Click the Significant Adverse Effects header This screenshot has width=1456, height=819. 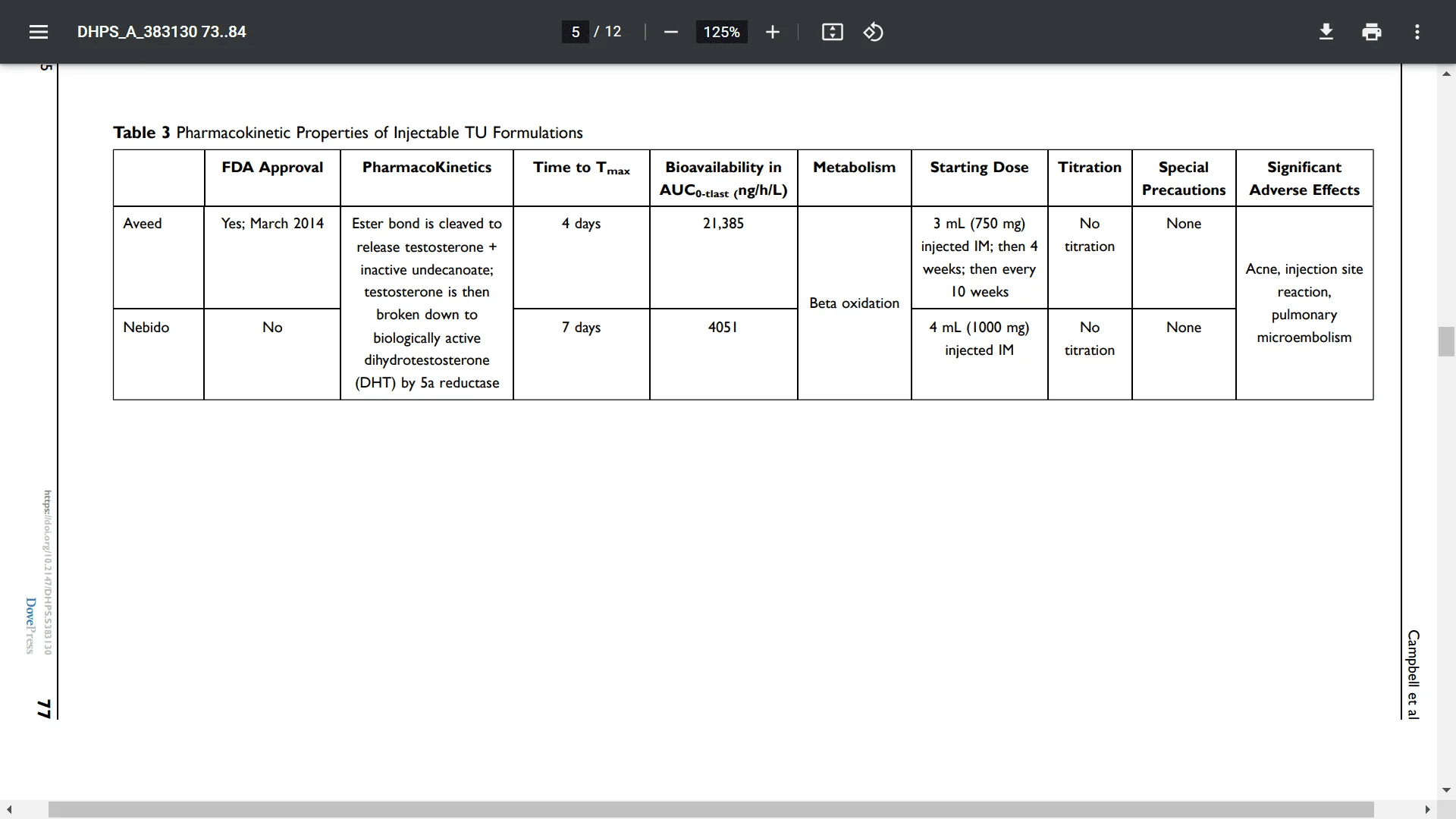click(x=1304, y=178)
